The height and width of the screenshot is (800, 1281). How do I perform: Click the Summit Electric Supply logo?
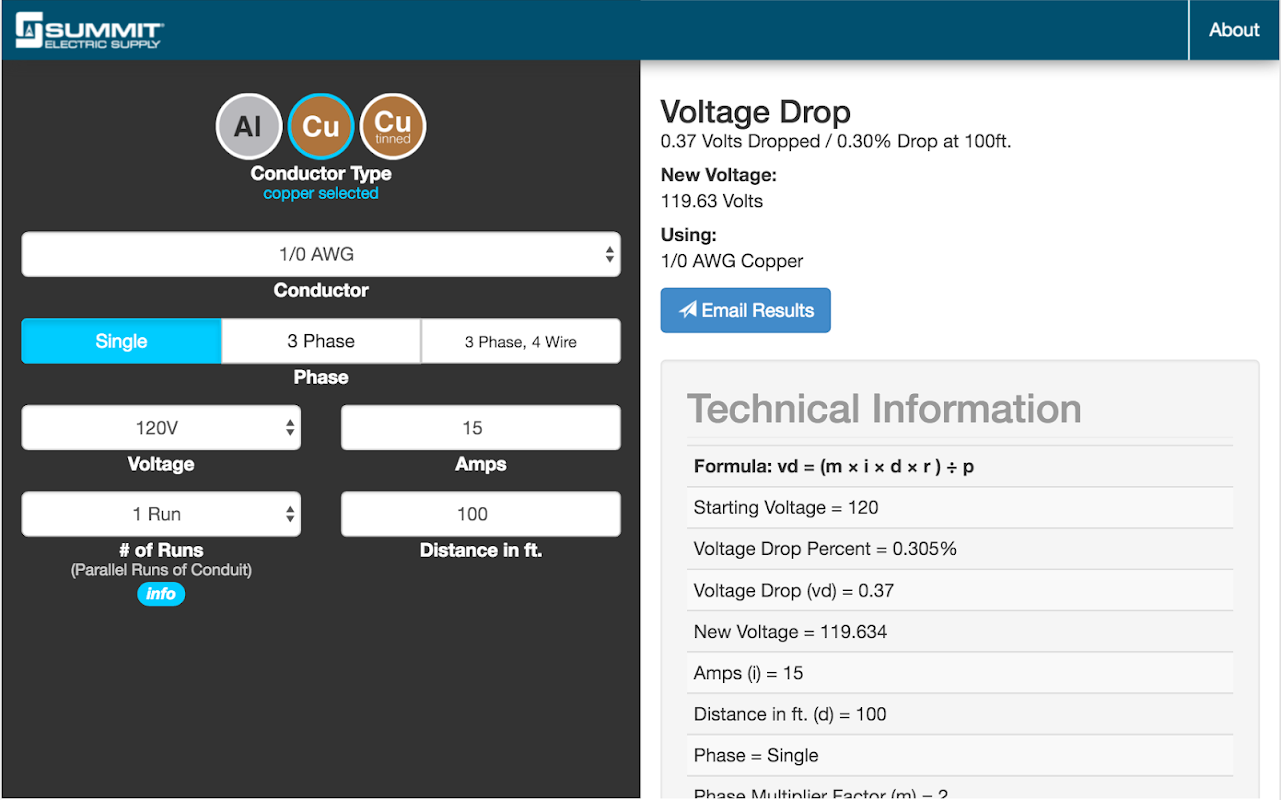coord(89,30)
